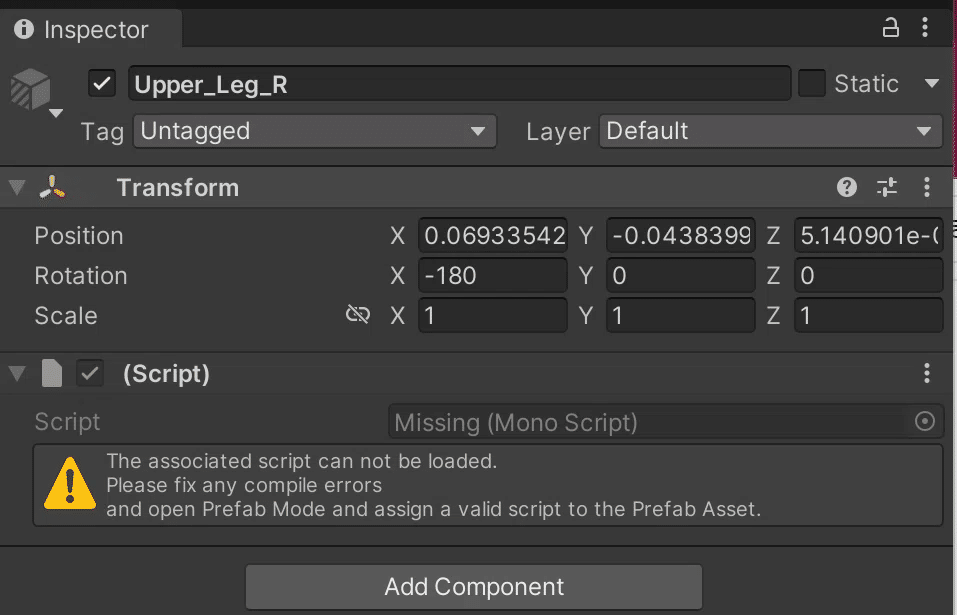Image resolution: width=957 pixels, height=615 pixels.
Task: Open the Inspector panel options menu
Action: pyautogui.click(x=926, y=28)
